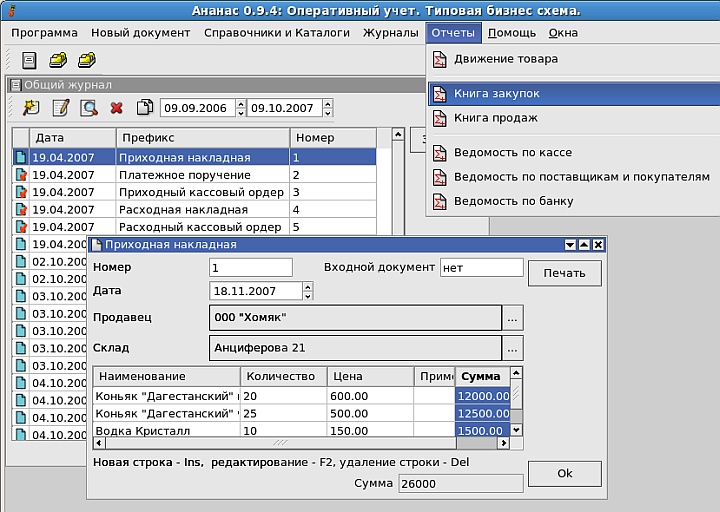Image resolution: width=720 pixels, height=512 pixels.
Task: Click the first yellow folder toolbar icon
Action: (x=58, y=60)
